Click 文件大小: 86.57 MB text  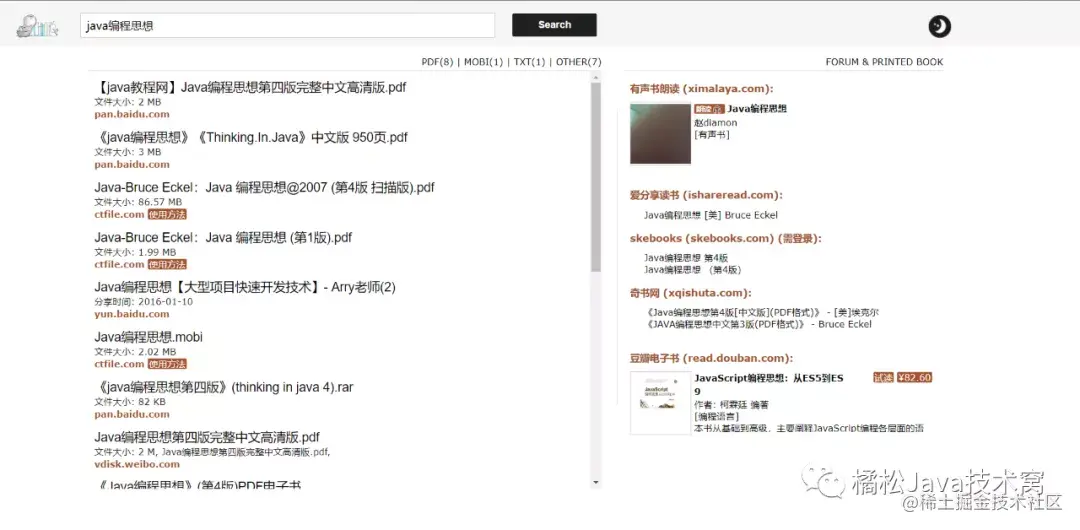[x=138, y=203]
